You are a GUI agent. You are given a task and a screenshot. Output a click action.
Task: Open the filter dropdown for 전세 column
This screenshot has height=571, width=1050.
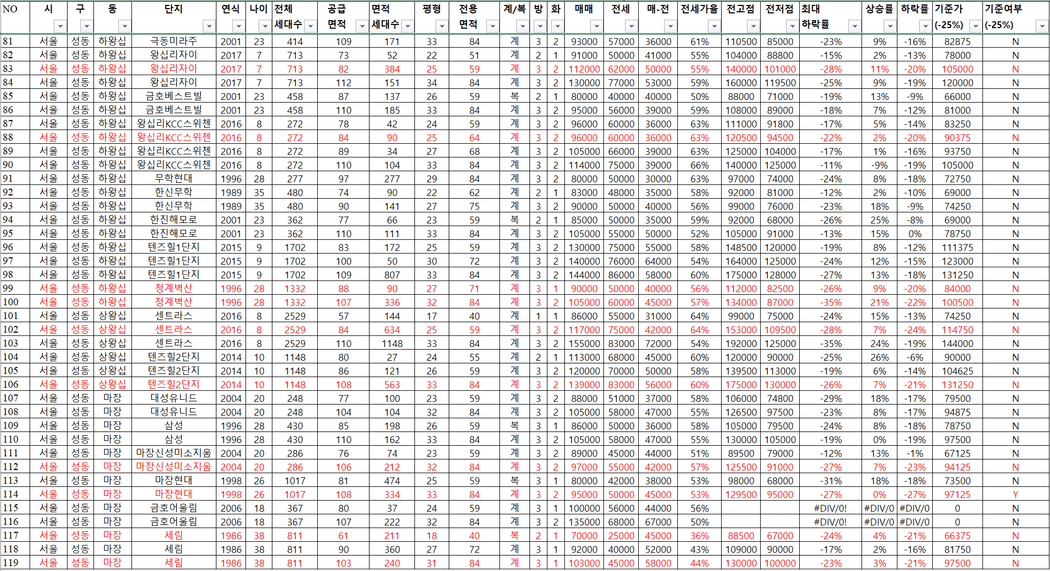point(631,26)
